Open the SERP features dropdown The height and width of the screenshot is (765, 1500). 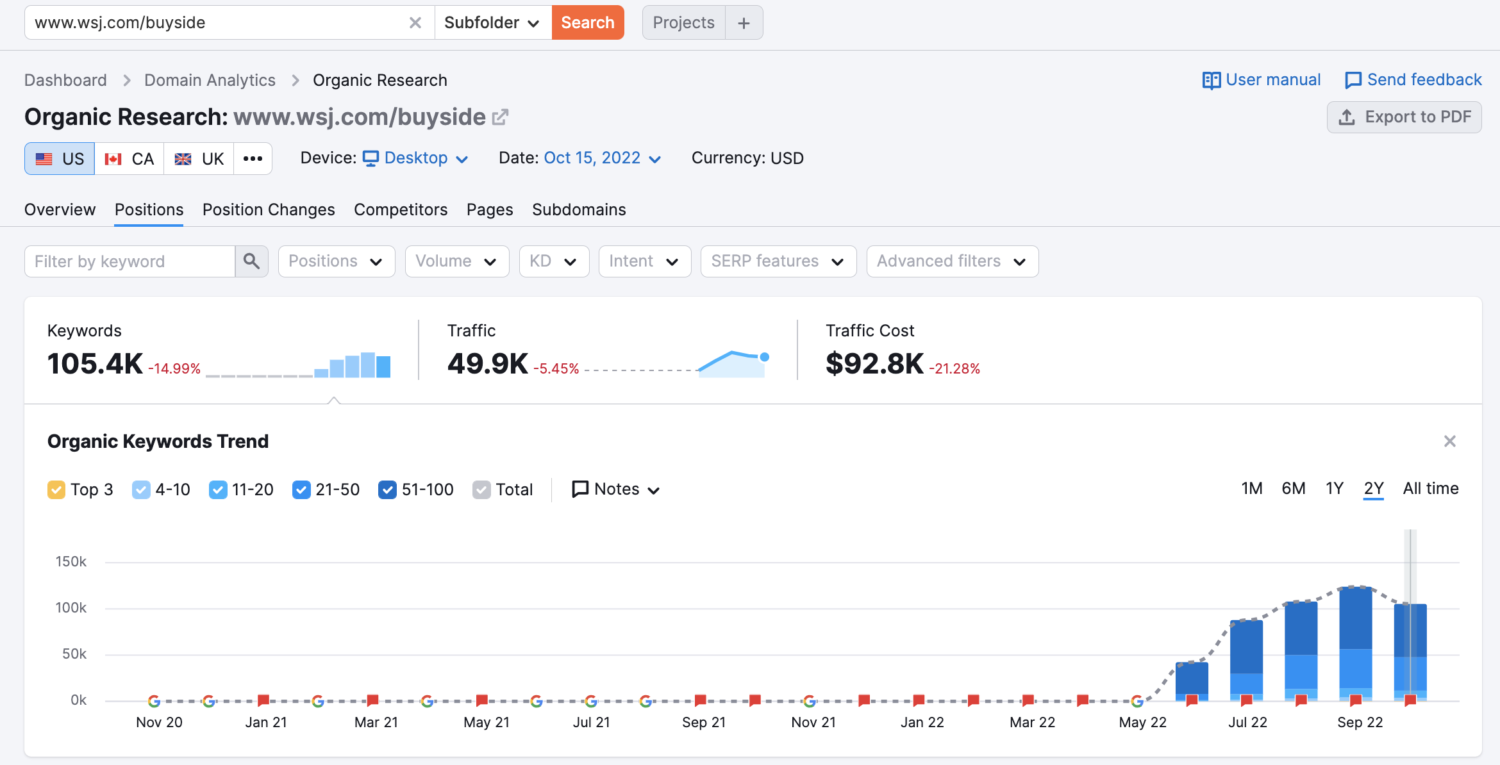(x=778, y=261)
